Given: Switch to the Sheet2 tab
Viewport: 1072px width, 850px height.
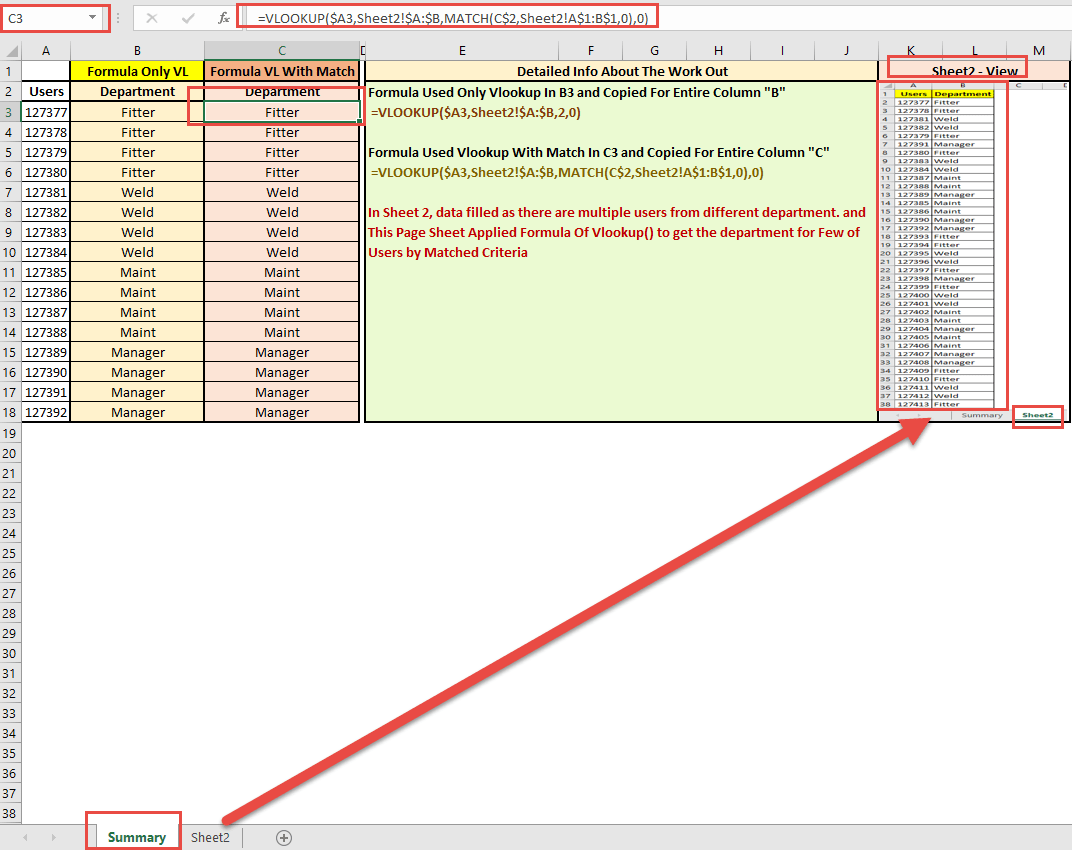Looking at the screenshot, I should click(x=210, y=837).
